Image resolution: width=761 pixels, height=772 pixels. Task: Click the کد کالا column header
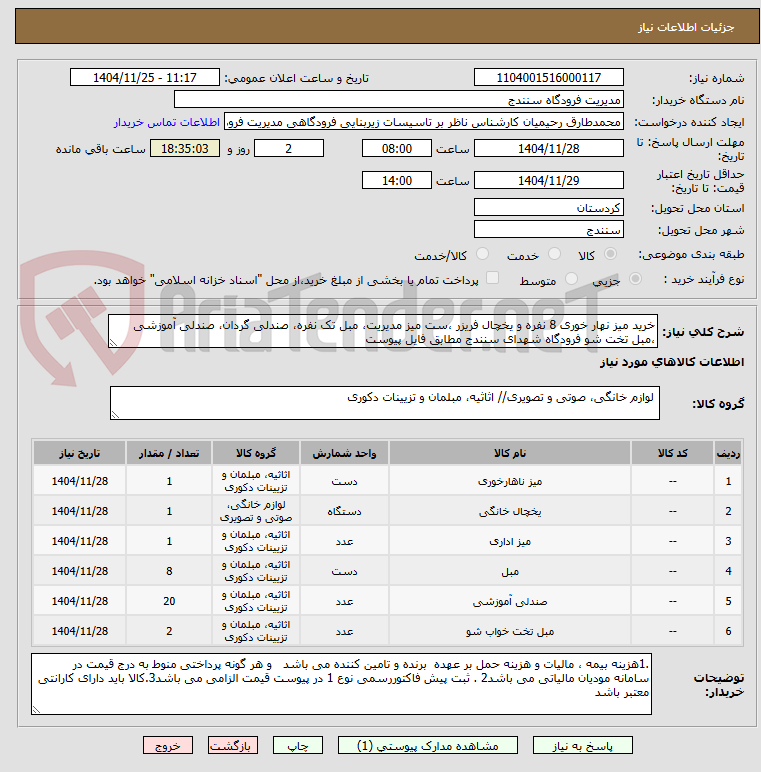(672, 453)
